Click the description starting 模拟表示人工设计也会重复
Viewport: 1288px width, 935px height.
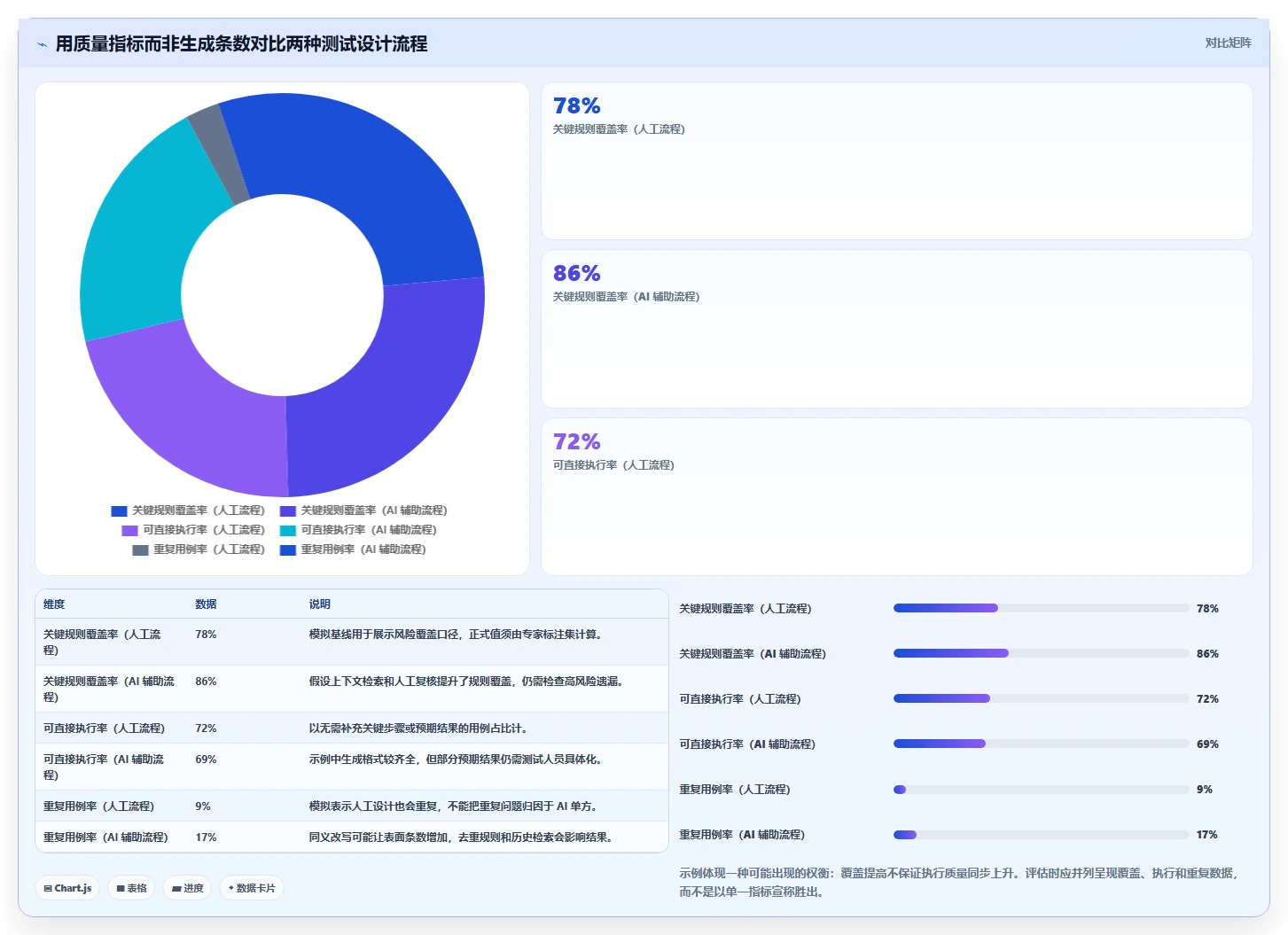coord(455,806)
